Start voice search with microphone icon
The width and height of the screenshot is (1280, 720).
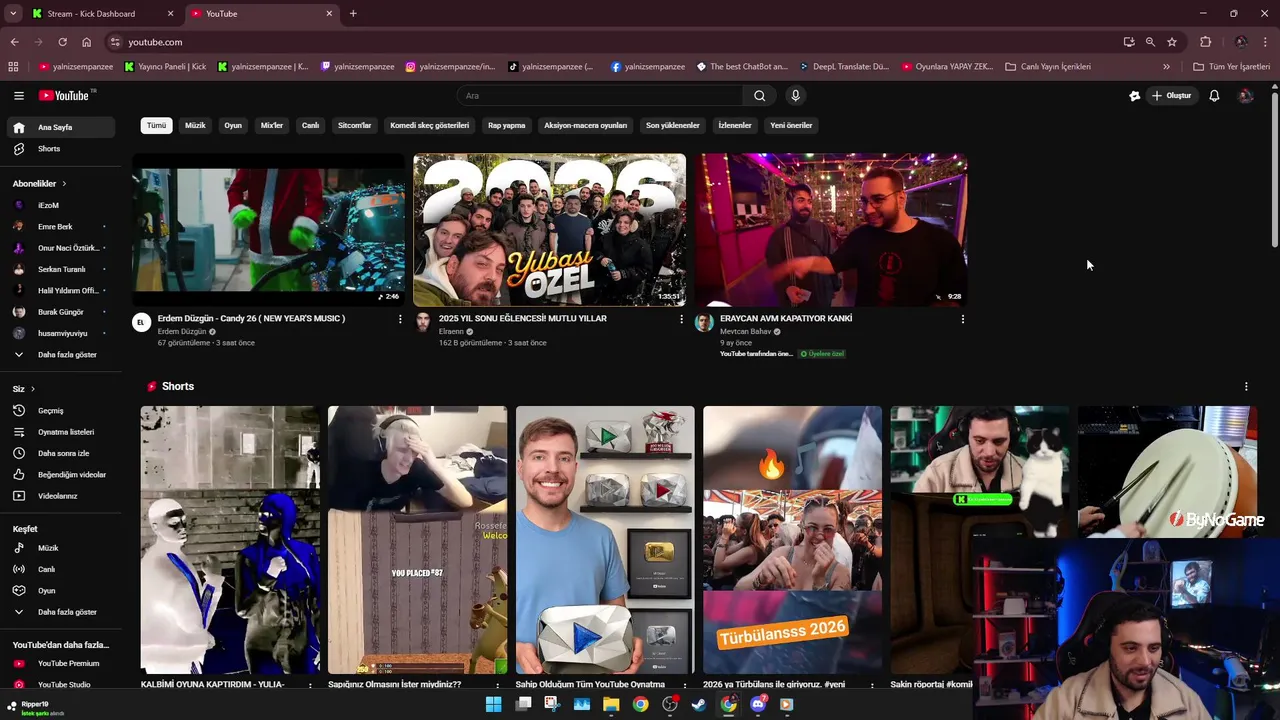pos(795,96)
